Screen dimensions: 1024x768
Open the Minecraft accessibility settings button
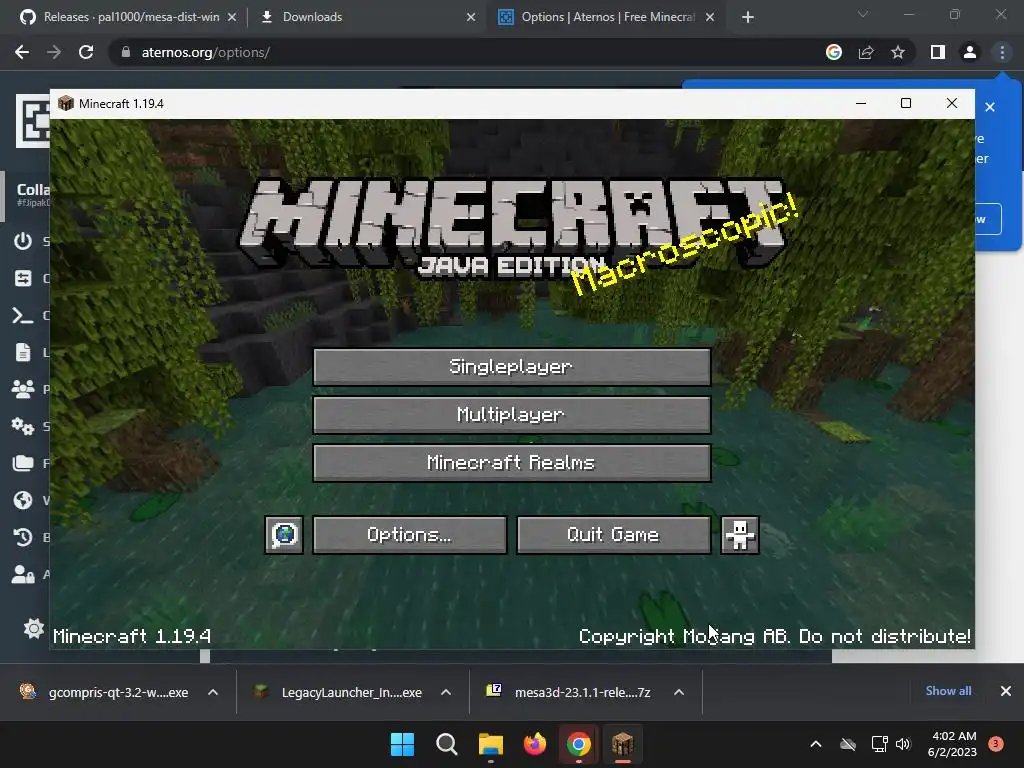pyautogui.click(x=739, y=535)
